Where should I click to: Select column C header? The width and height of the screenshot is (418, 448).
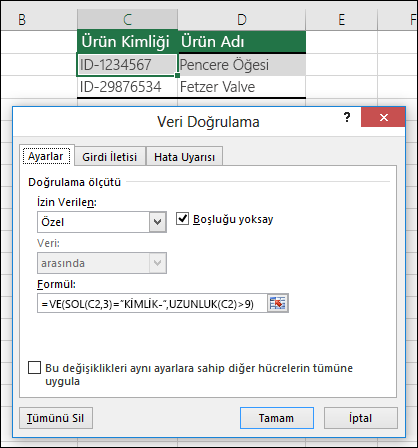[127, 20]
